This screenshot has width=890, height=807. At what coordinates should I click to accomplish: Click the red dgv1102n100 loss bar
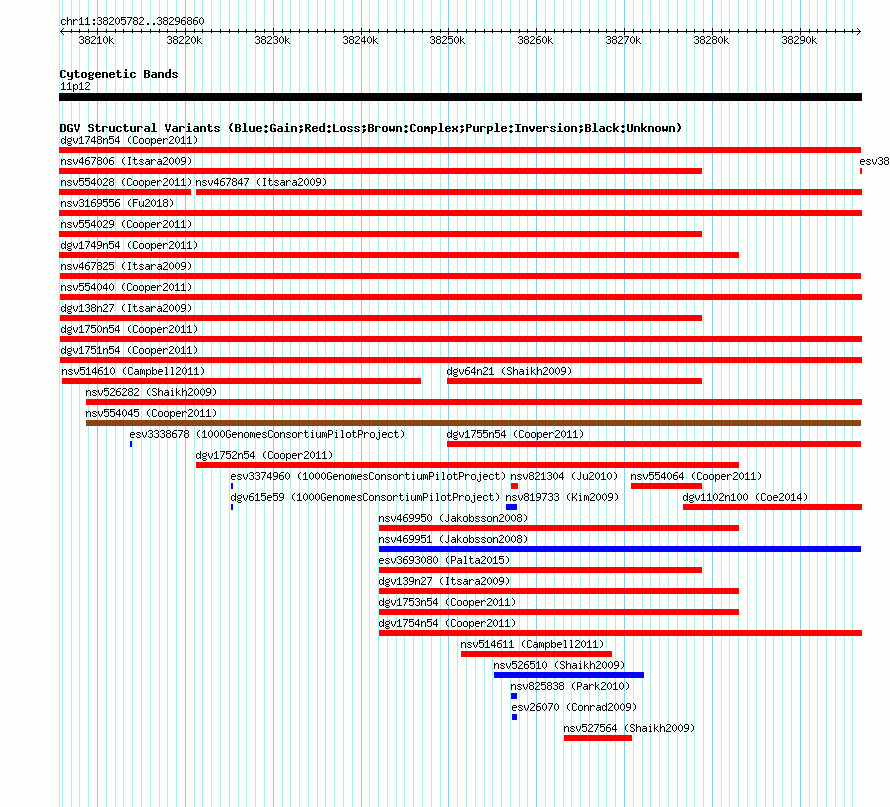pyautogui.click(x=773, y=507)
